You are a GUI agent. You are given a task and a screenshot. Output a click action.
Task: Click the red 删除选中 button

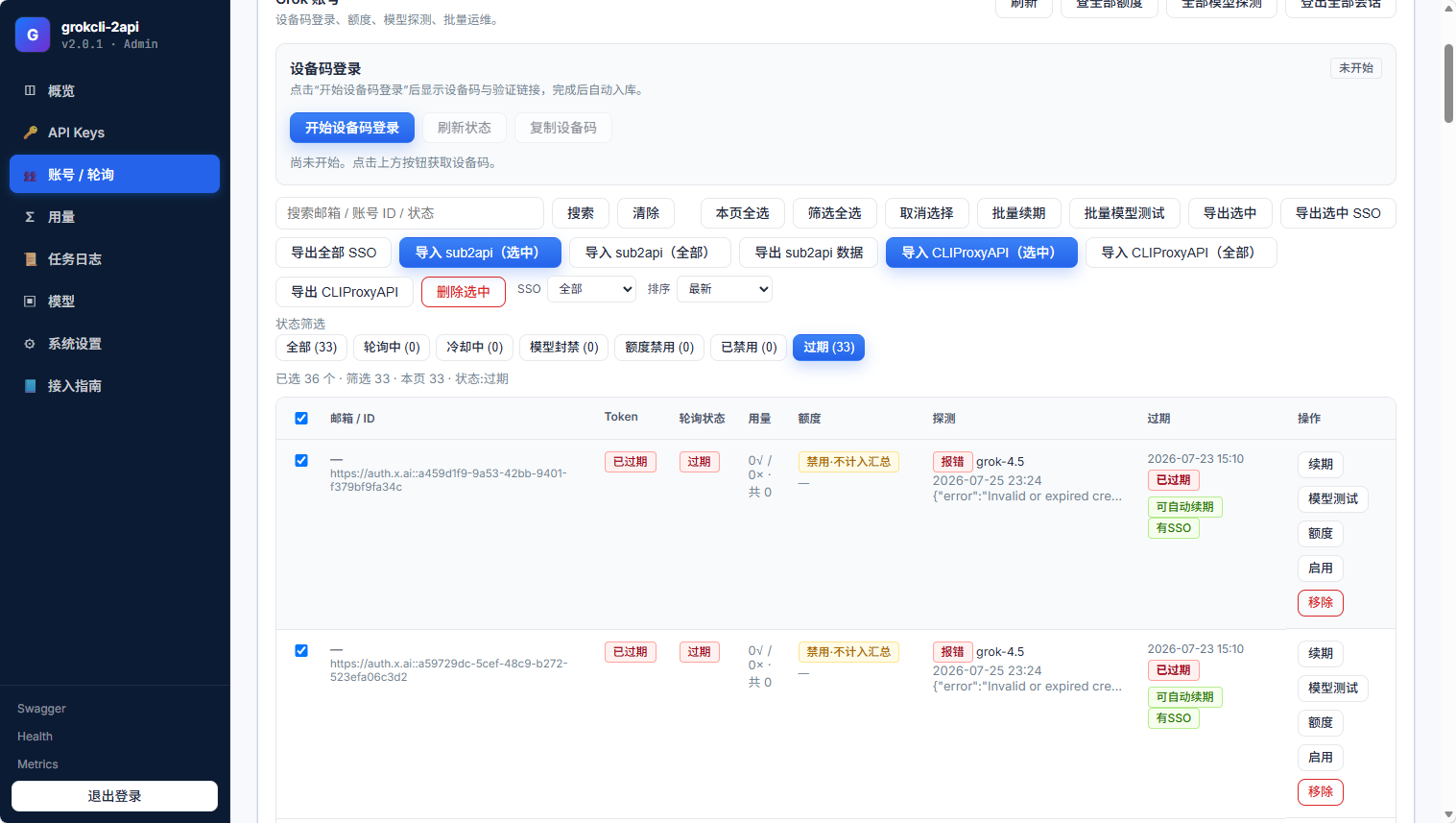[464, 292]
